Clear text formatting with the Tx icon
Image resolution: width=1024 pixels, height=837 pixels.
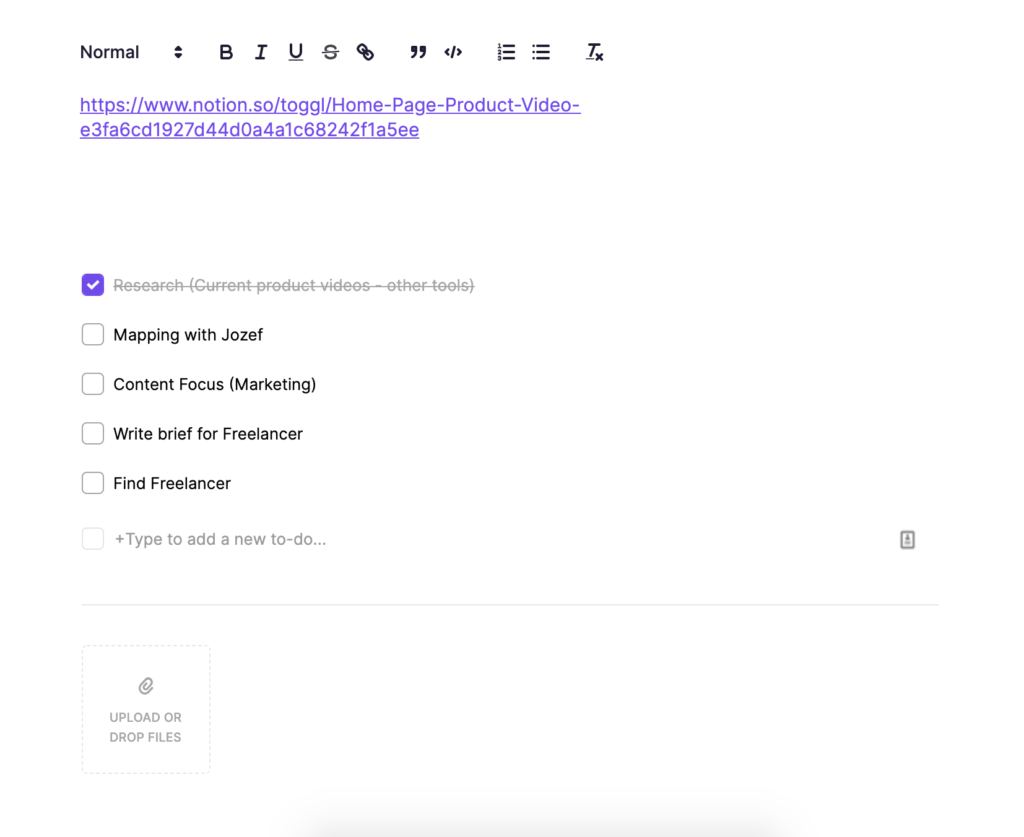point(594,52)
